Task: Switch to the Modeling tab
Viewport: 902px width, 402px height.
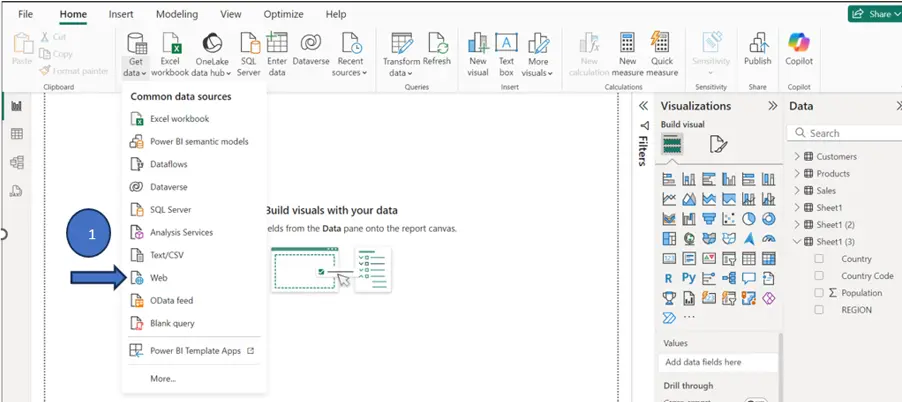Action: tap(177, 14)
